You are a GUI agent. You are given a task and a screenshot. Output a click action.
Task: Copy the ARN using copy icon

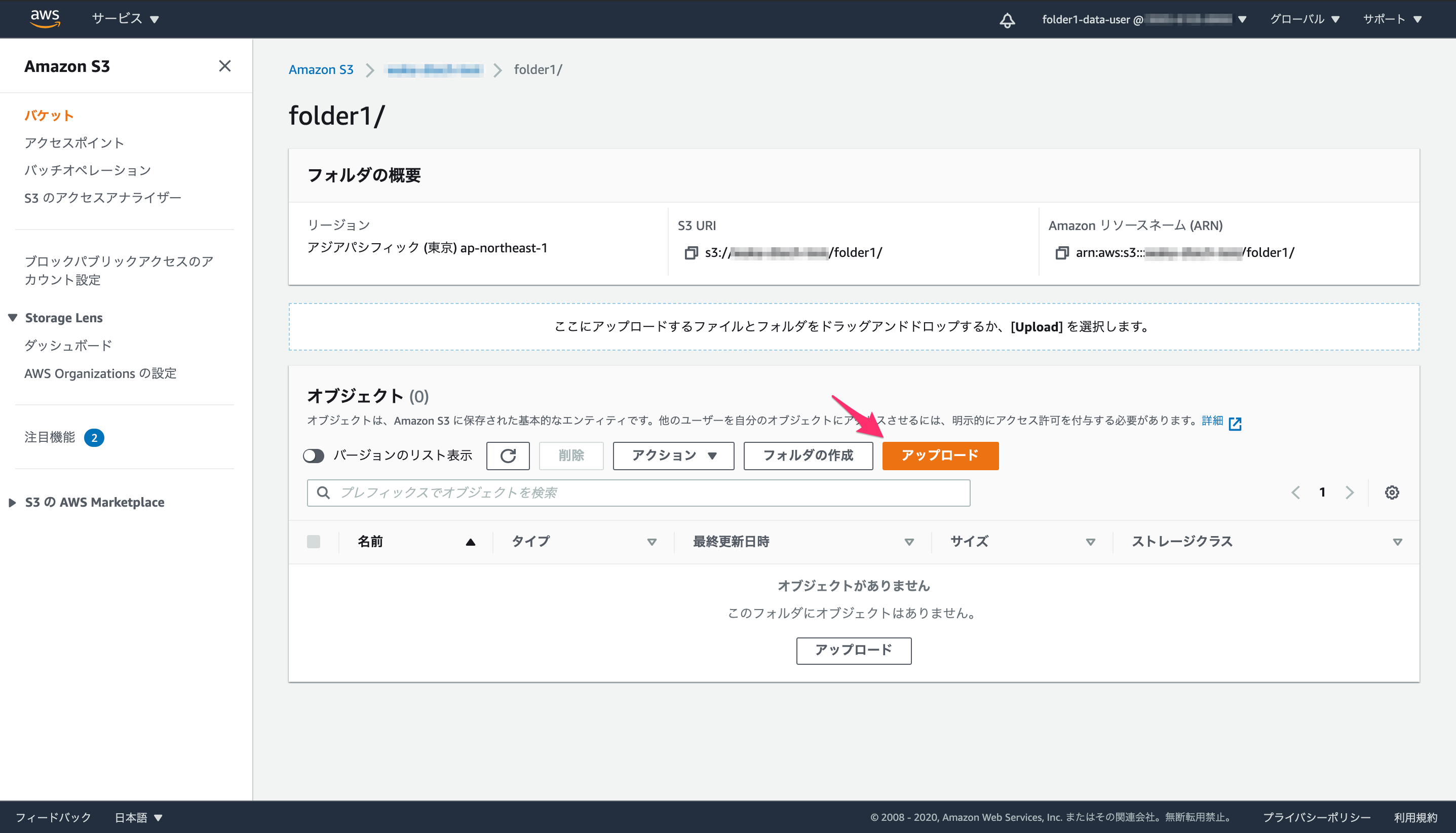pyautogui.click(x=1061, y=252)
